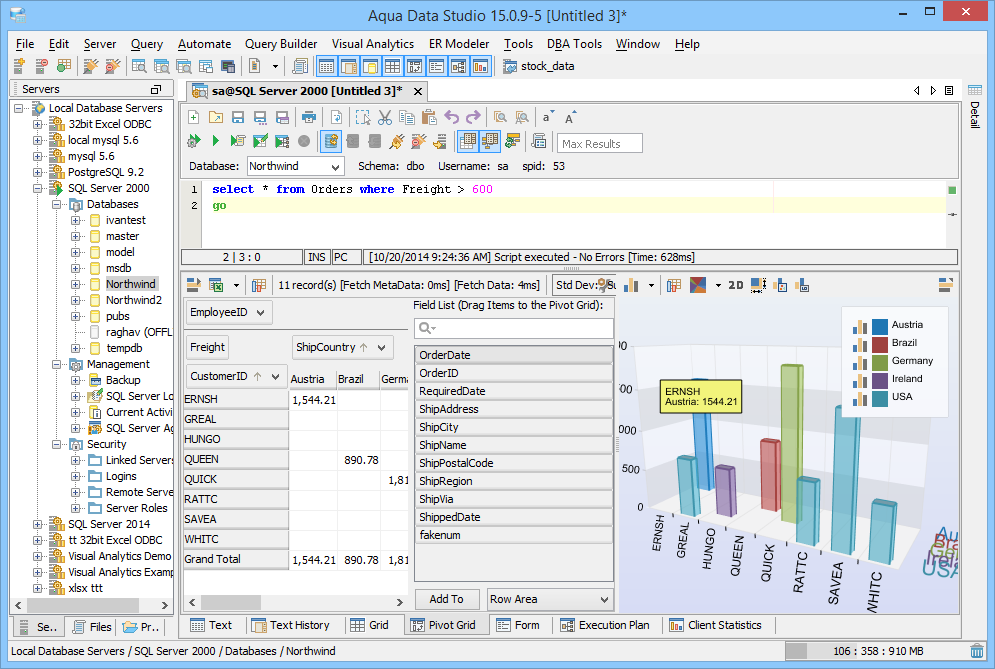Click the Freight data field button
995x669 pixels.
(207, 347)
